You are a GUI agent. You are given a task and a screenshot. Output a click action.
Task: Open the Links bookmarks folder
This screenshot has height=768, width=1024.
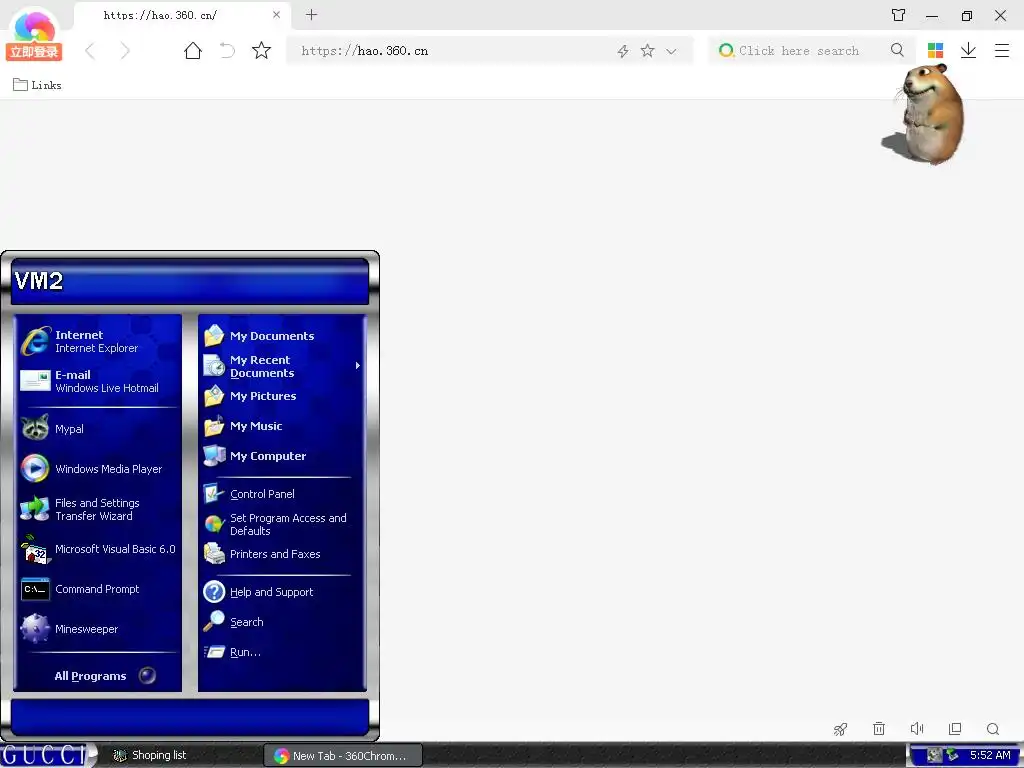[37, 85]
